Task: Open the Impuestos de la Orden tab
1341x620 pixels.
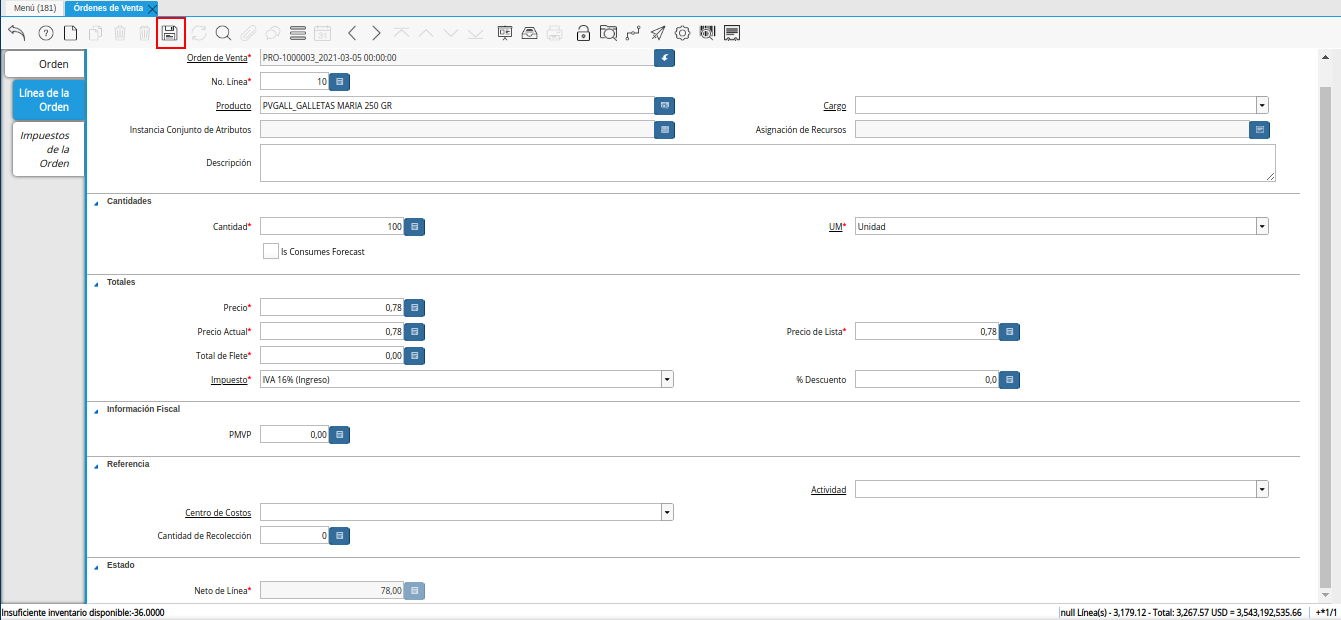Action: pos(48,149)
